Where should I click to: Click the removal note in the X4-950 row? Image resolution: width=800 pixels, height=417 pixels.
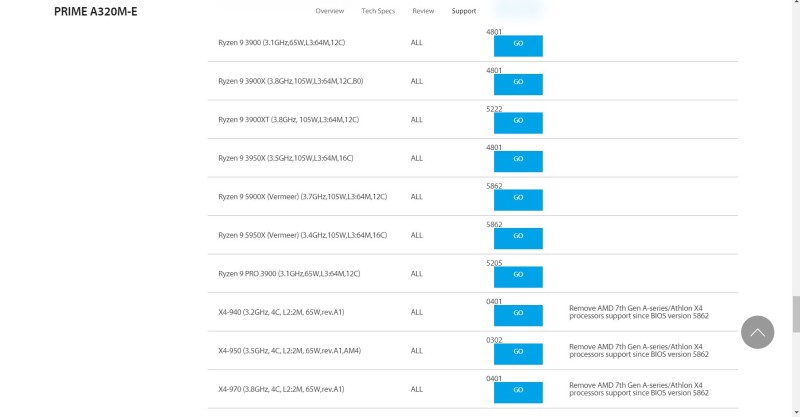pos(639,350)
